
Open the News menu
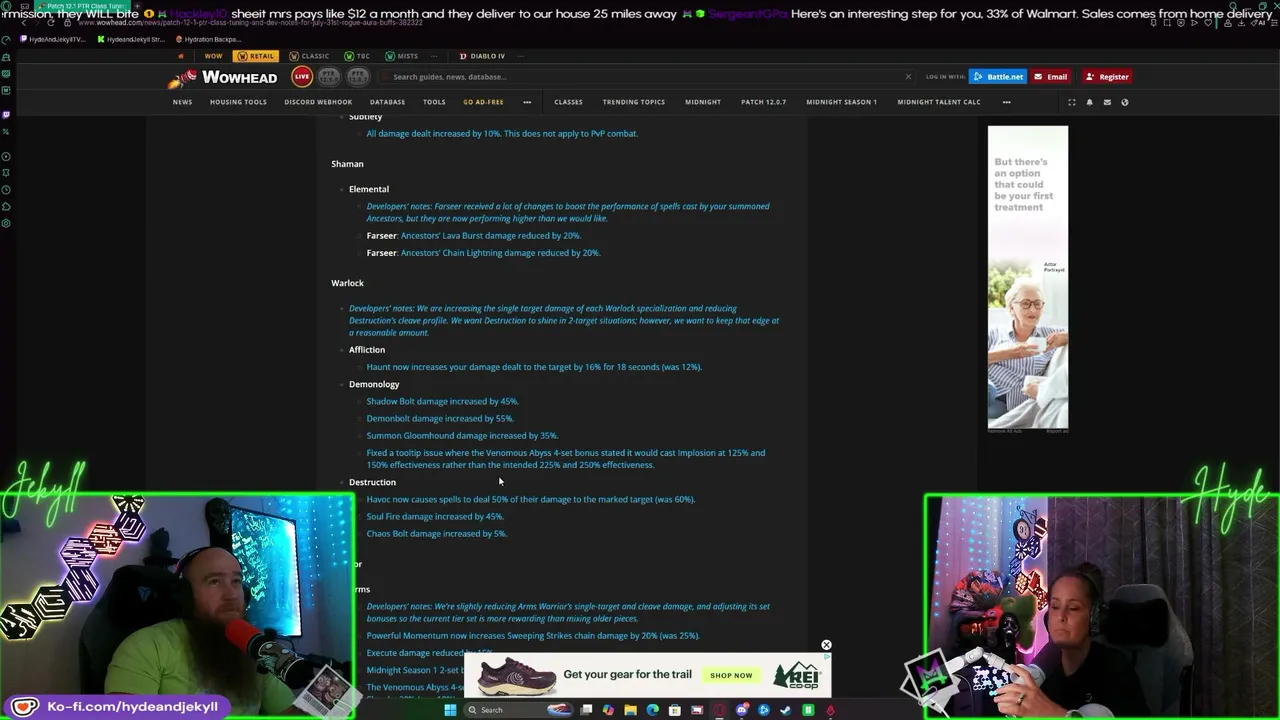pos(182,102)
